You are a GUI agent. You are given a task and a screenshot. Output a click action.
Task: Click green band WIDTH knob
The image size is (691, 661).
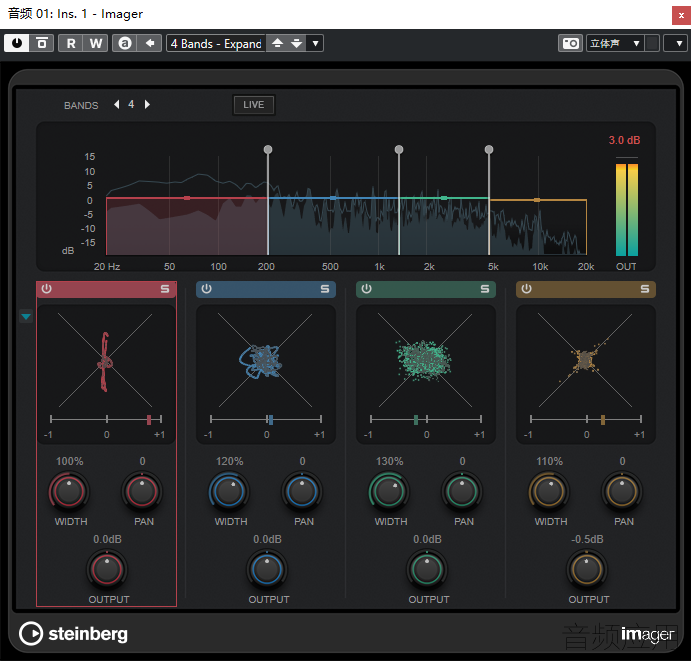pyautogui.click(x=389, y=491)
